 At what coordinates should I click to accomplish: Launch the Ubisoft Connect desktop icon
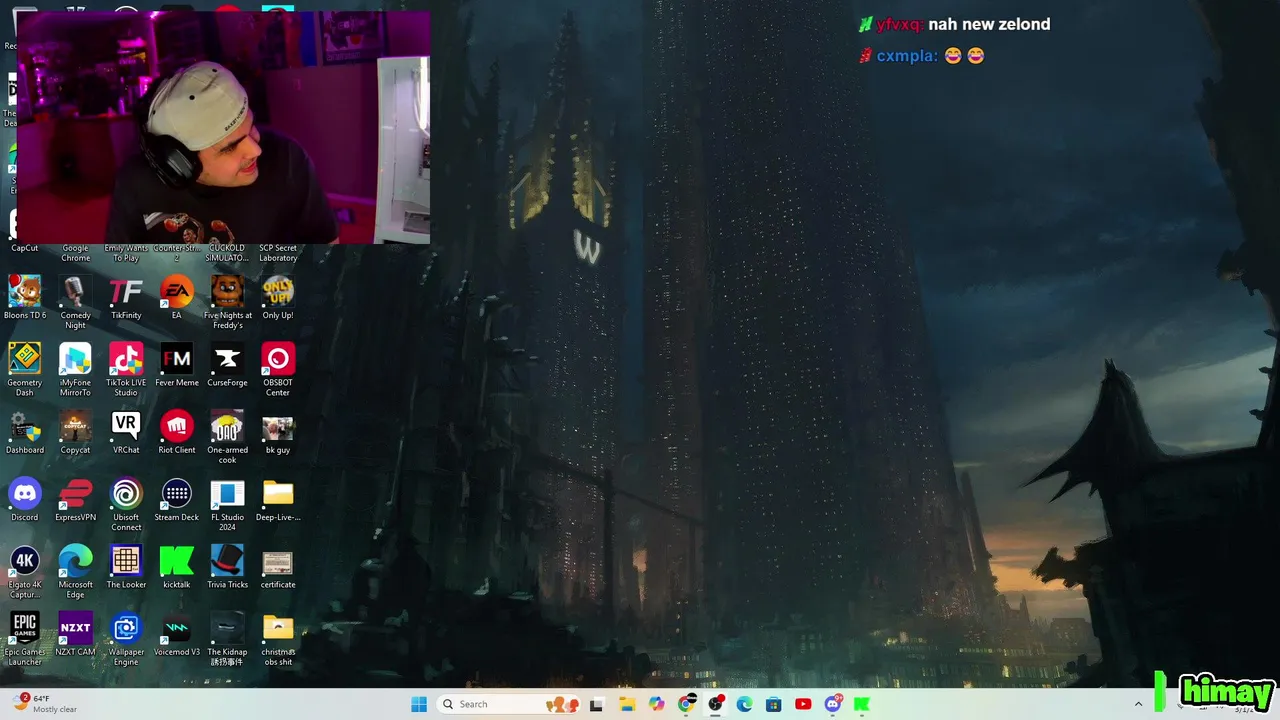click(126, 505)
